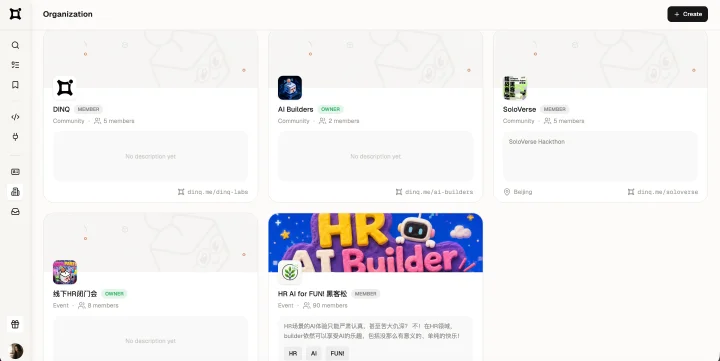Open the 线下HR闭门会 event title

click(x=75, y=294)
